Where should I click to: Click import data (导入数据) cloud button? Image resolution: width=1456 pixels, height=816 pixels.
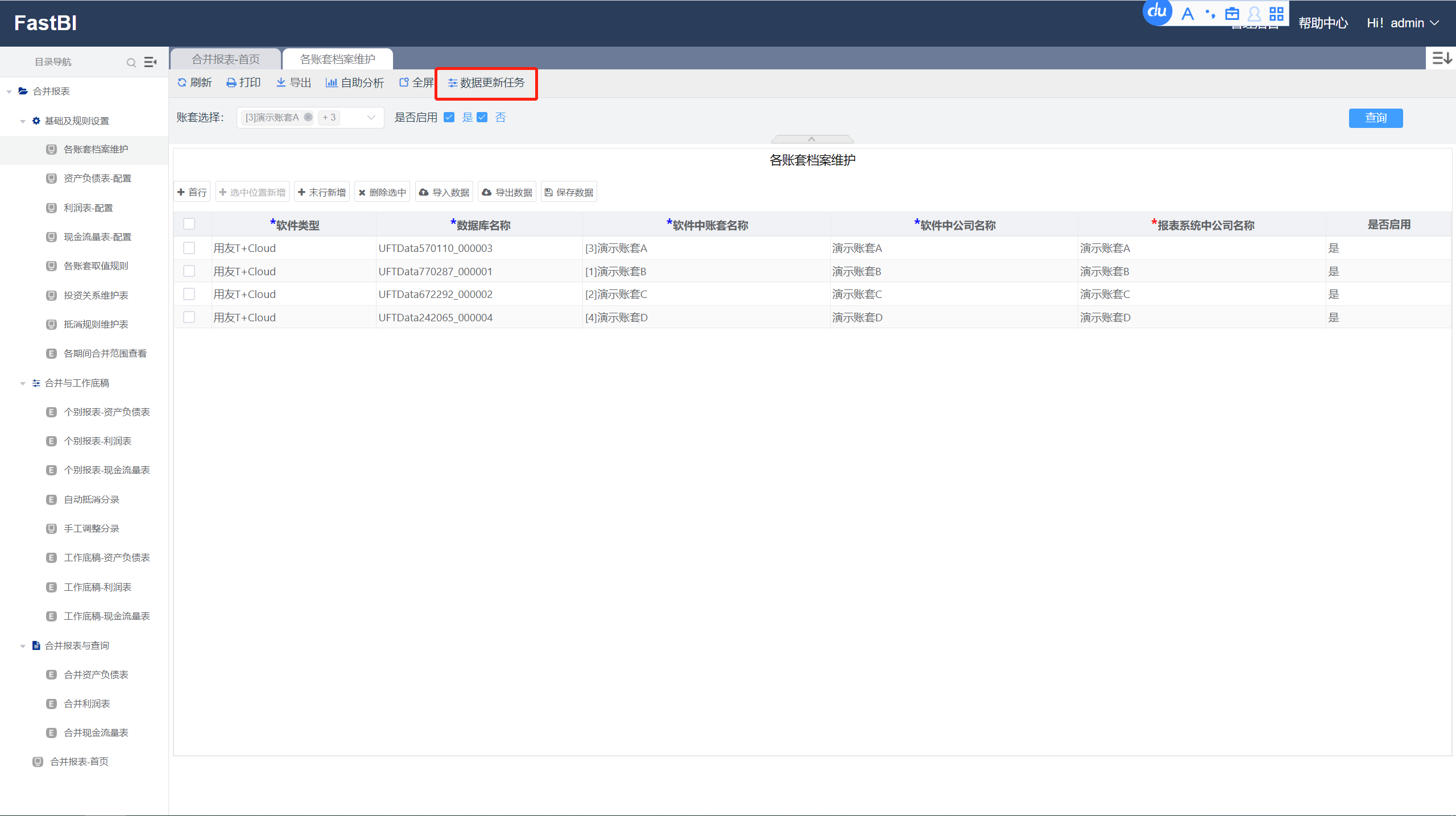click(x=444, y=192)
